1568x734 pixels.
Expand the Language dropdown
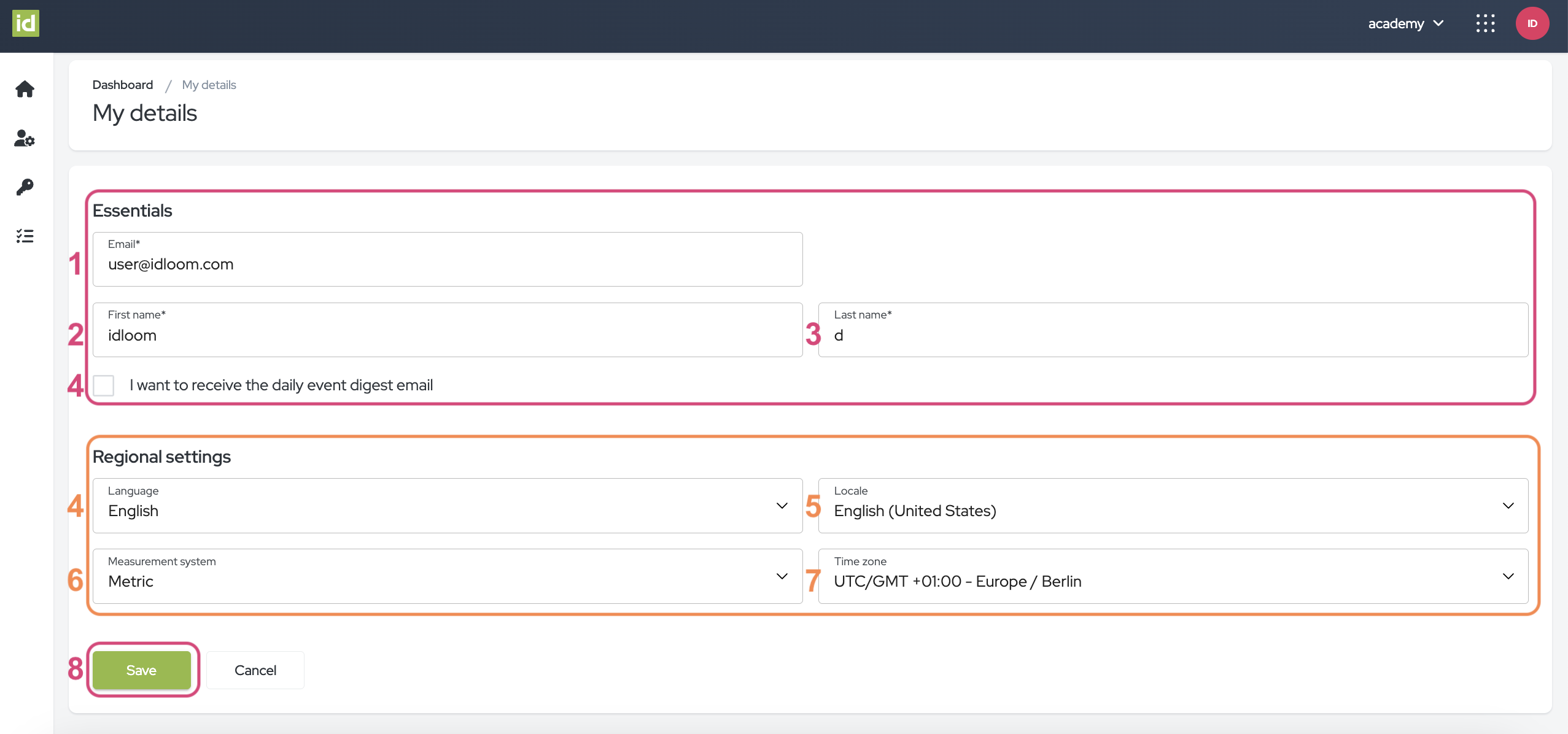[447, 506]
